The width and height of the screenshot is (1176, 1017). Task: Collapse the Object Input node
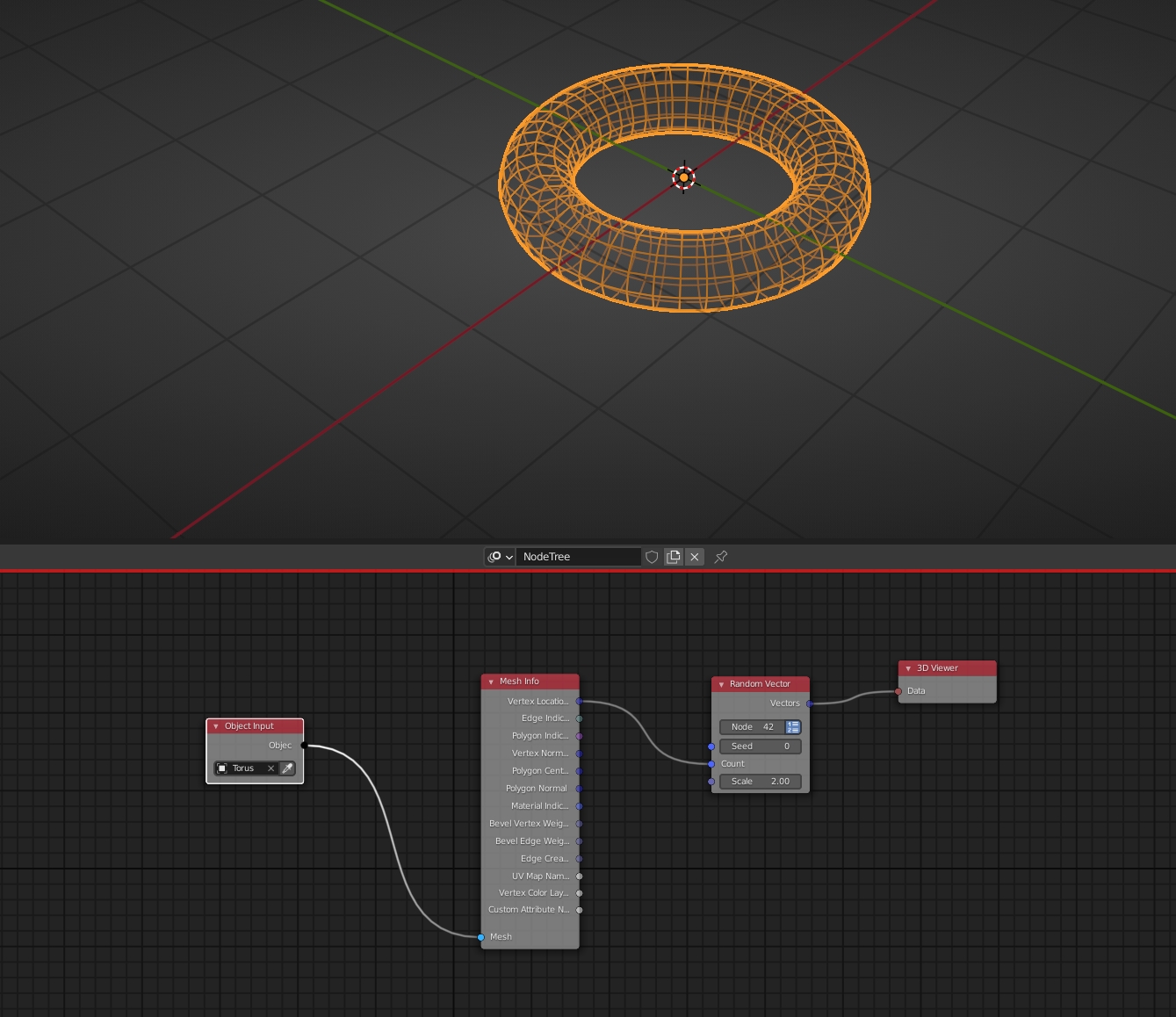pos(215,725)
